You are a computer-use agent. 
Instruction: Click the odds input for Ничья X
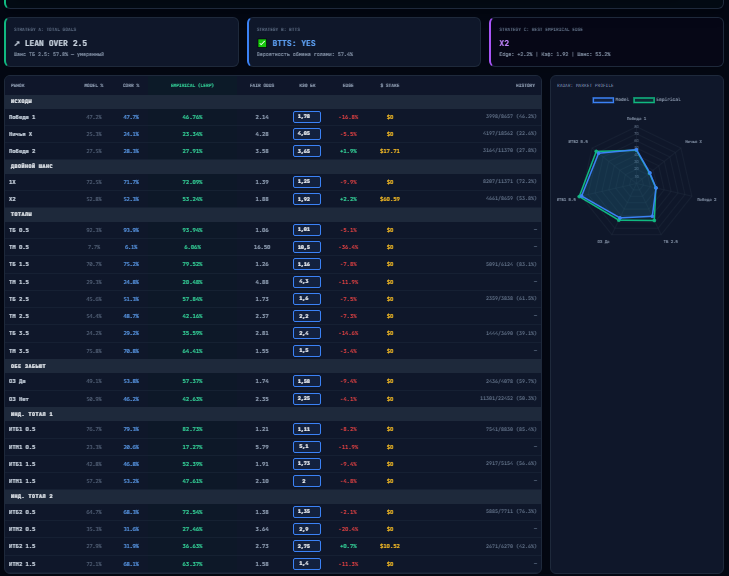[x=307, y=134]
